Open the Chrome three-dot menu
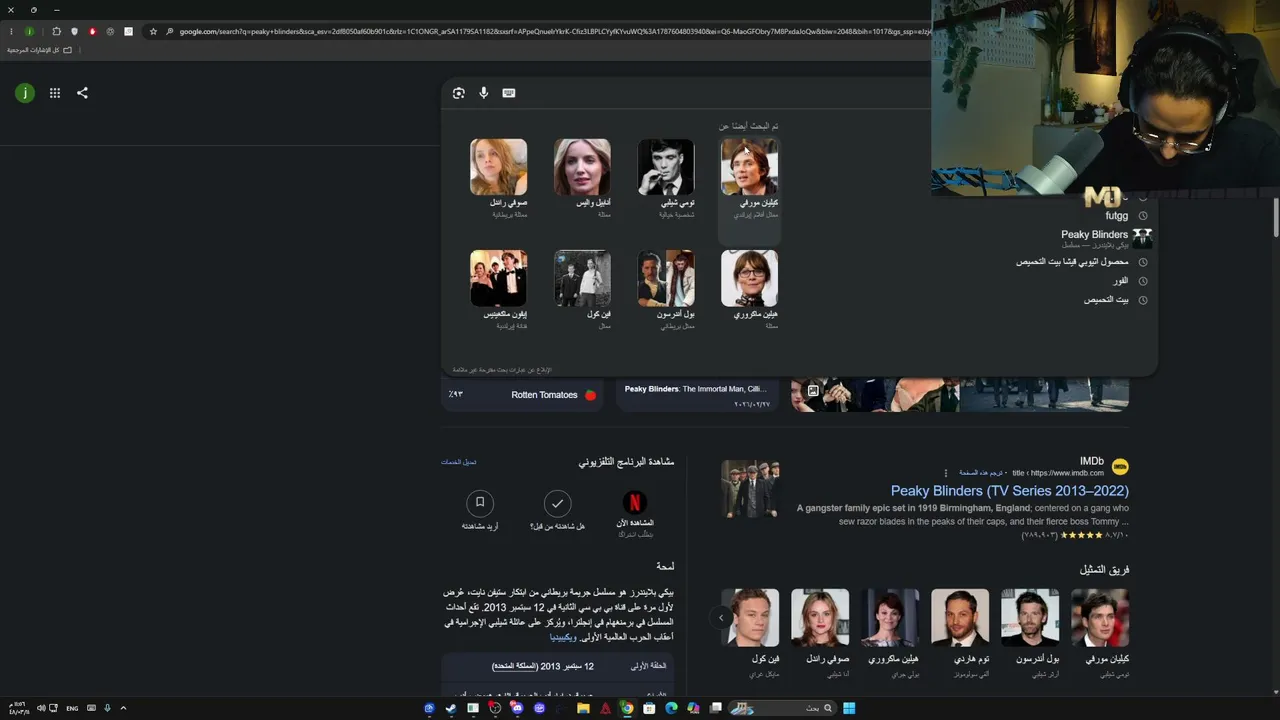1280x720 pixels. 11,32
